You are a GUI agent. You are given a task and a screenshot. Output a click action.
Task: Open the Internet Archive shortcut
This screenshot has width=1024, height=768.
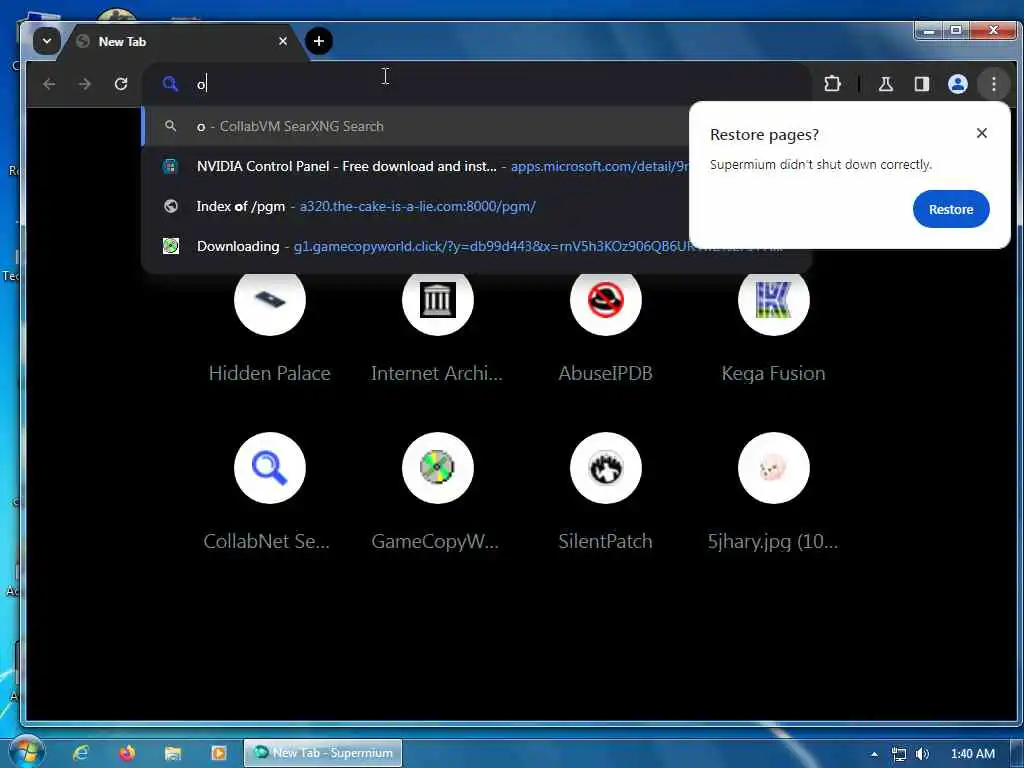pyautogui.click(x=438, y=300)
